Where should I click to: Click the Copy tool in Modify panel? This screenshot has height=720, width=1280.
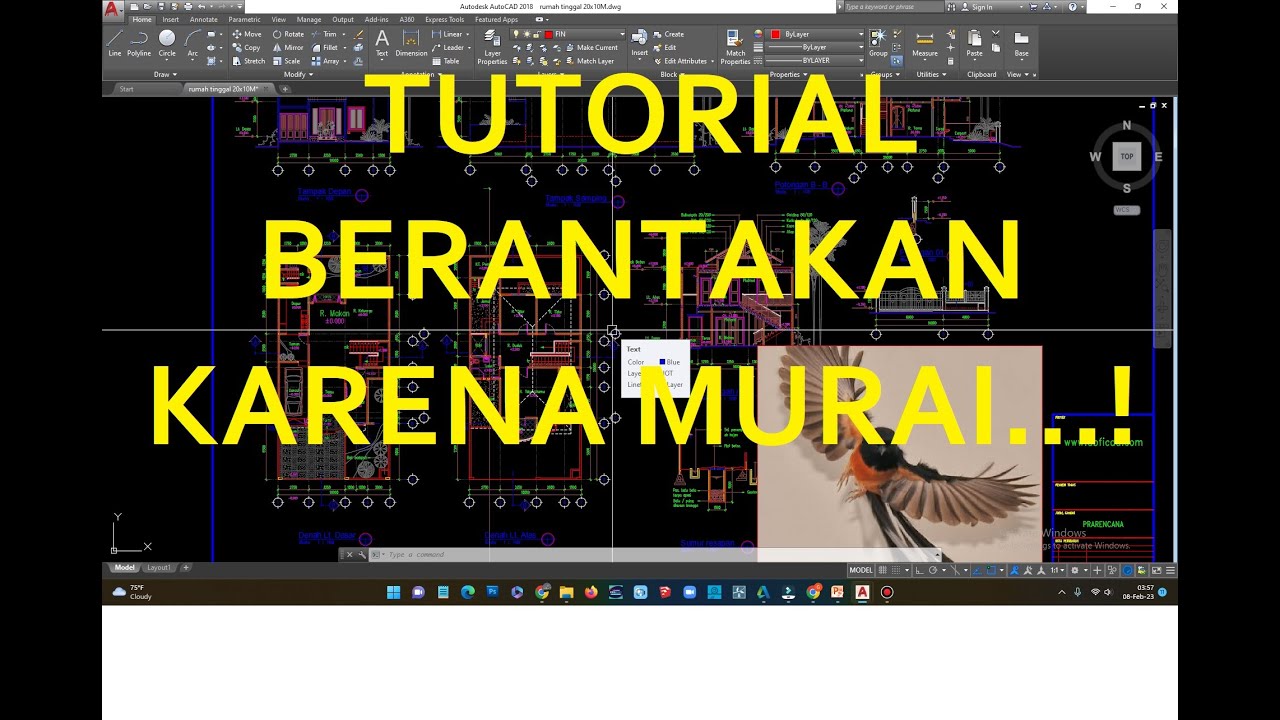[x=246, y=47]
